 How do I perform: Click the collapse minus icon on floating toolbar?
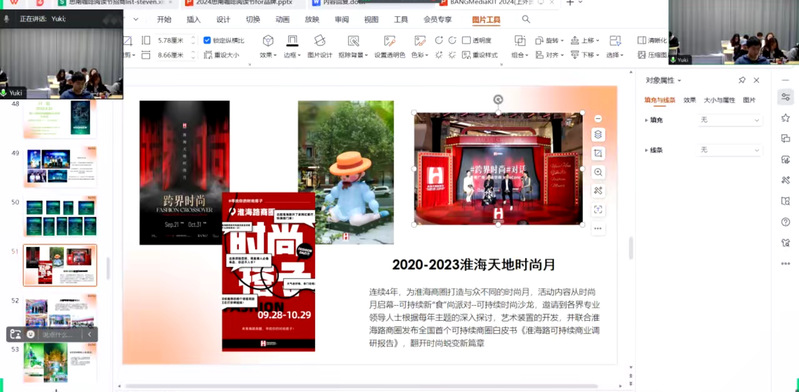598,118
